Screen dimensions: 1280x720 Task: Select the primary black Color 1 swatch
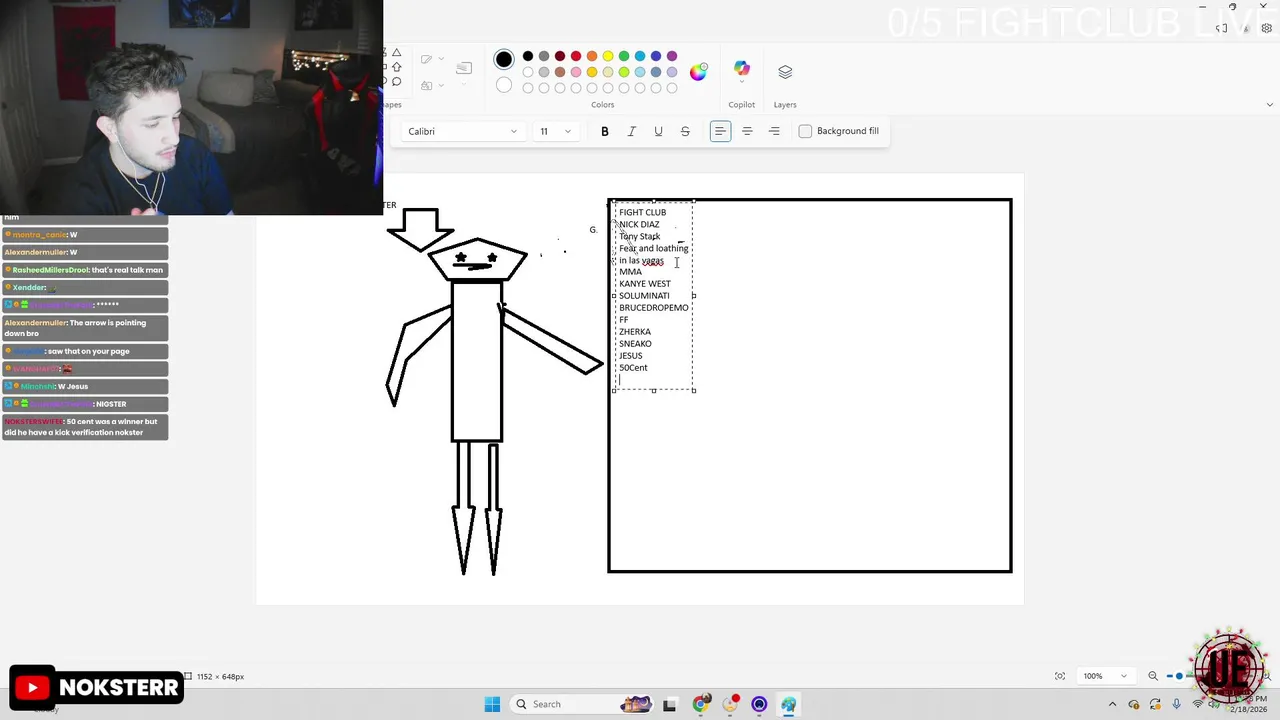click(504, 59)
